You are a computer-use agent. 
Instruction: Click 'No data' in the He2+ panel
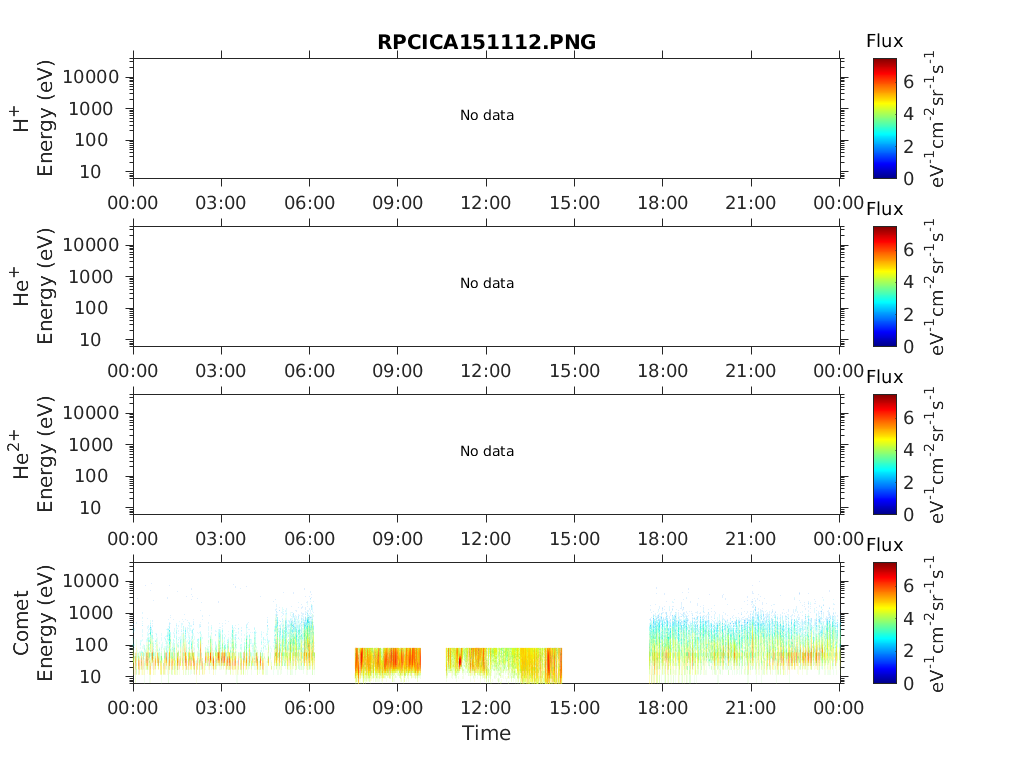pos(487,451)
